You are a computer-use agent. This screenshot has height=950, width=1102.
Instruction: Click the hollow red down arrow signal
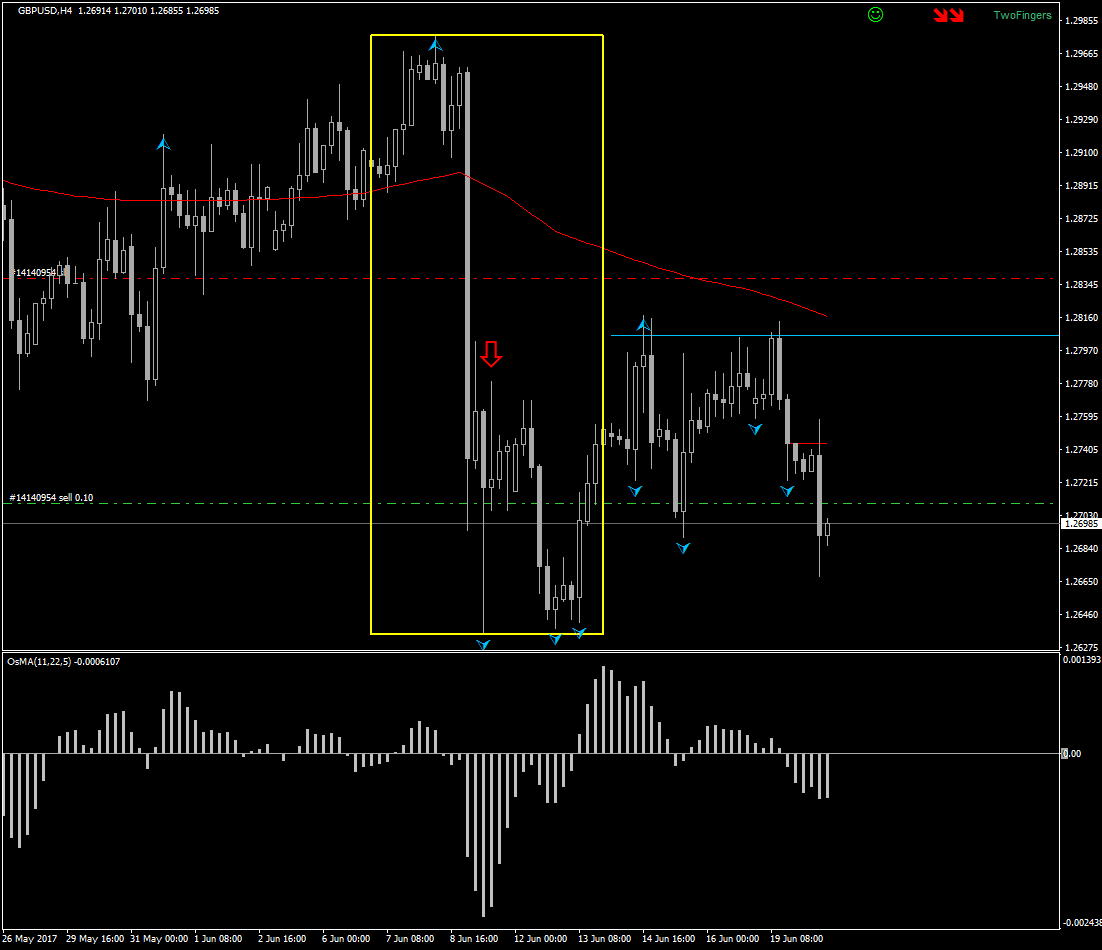coord(491,354)
